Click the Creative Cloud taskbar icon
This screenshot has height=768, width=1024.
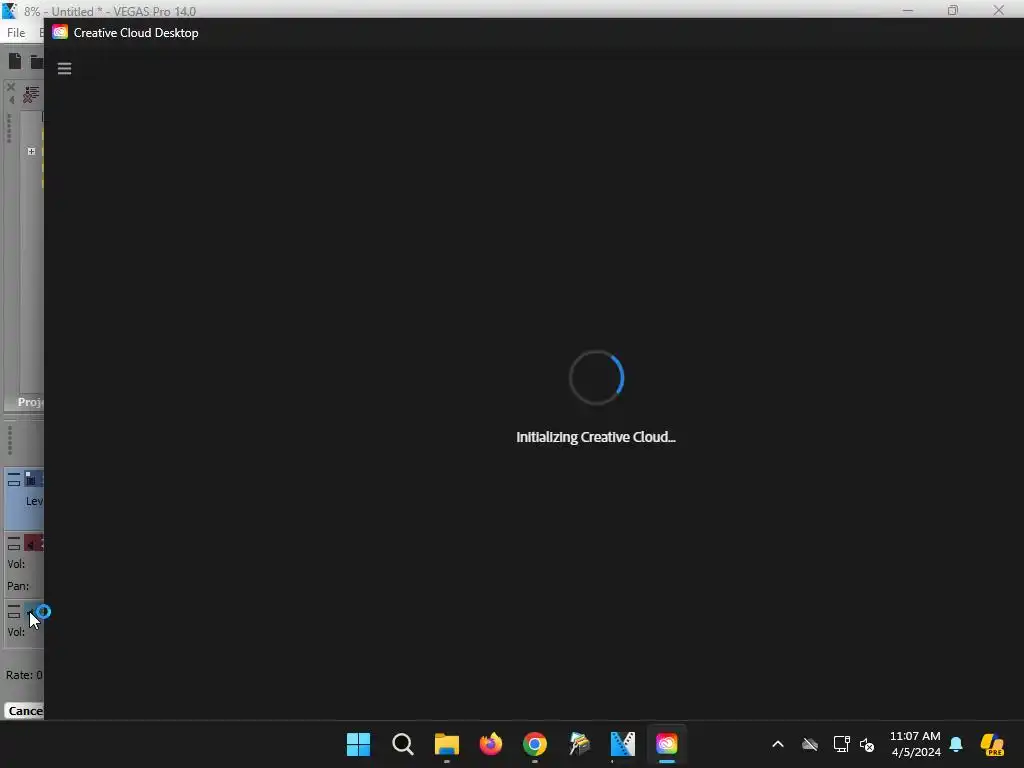(667, 744)
